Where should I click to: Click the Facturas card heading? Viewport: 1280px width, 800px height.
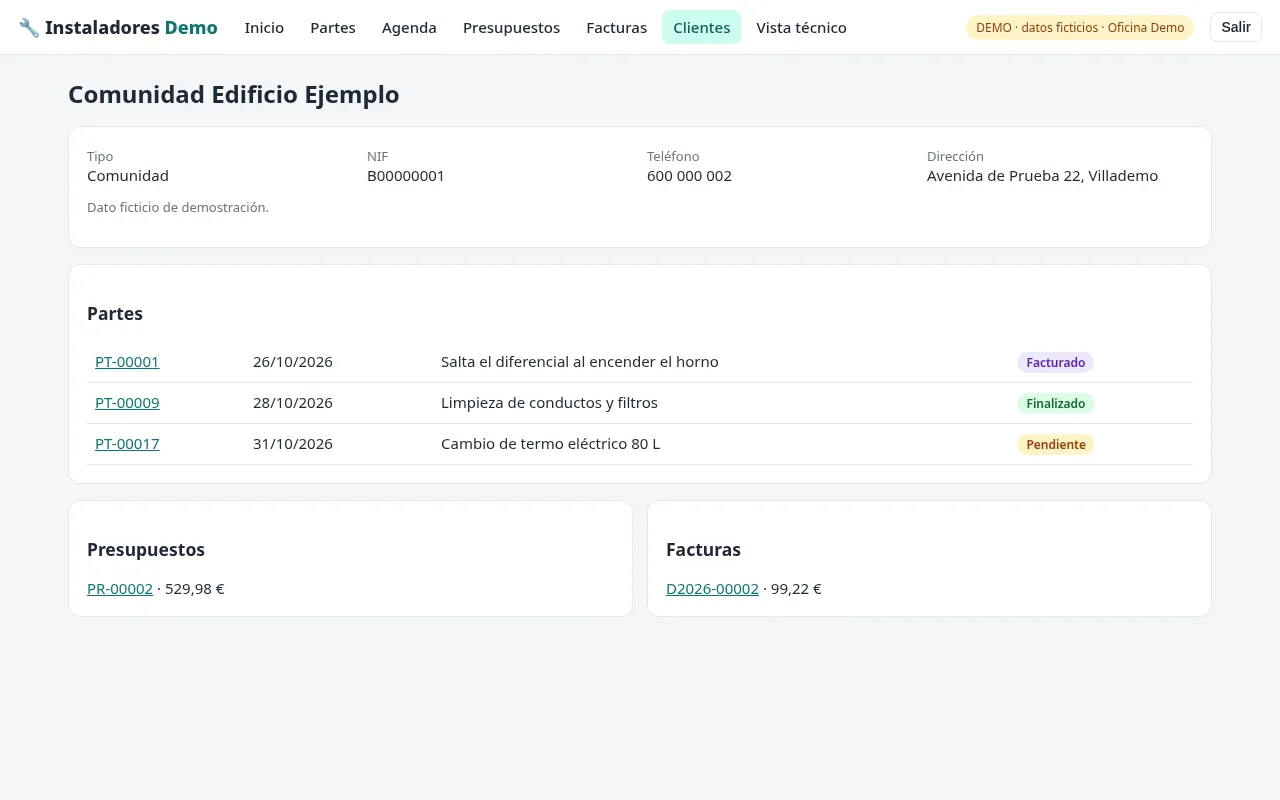(703, 550)
